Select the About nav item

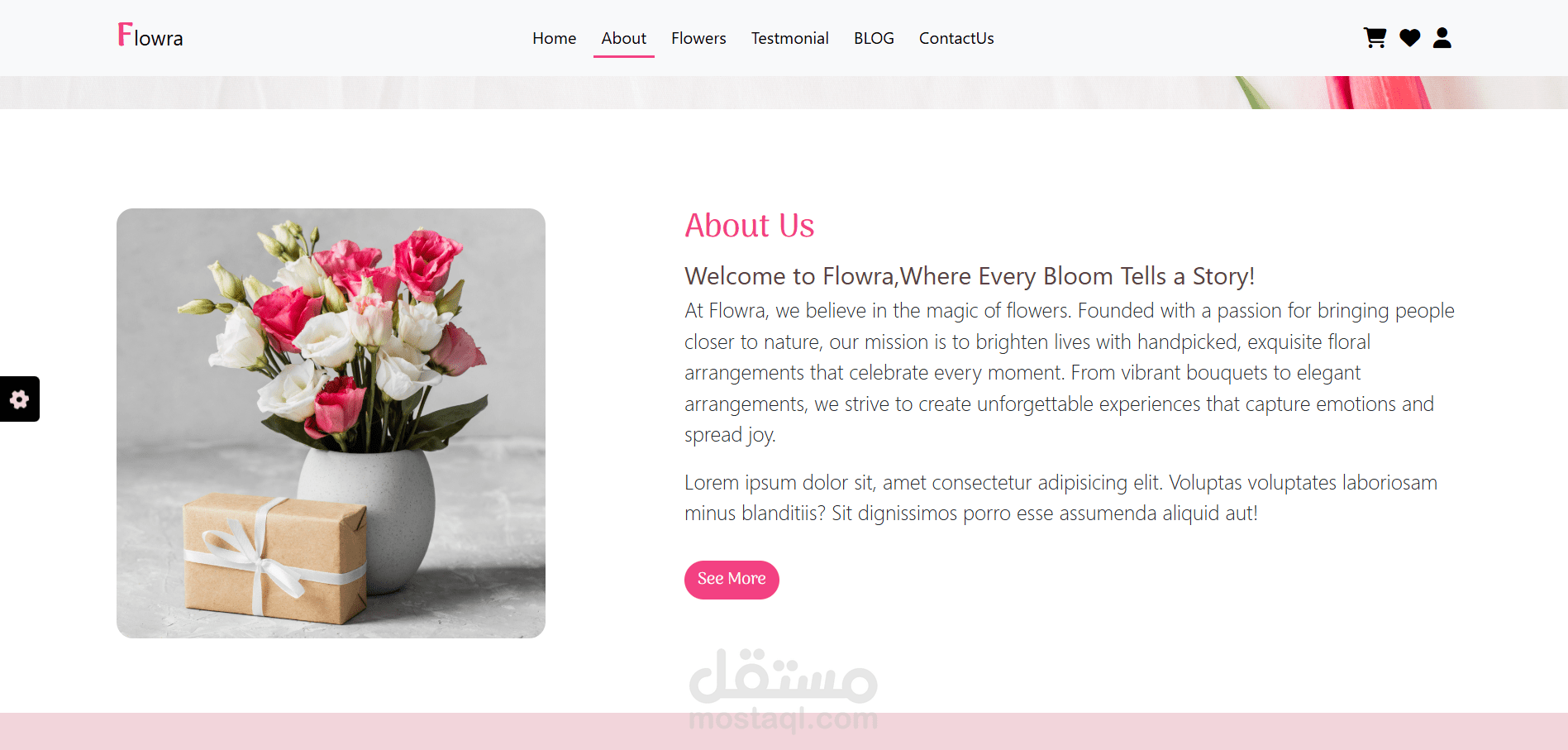623,38
